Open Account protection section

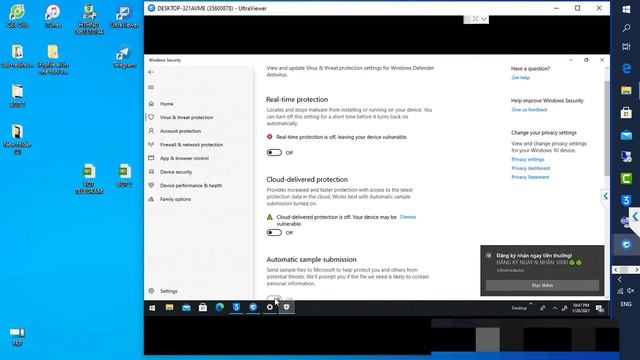tap(180, 131)
